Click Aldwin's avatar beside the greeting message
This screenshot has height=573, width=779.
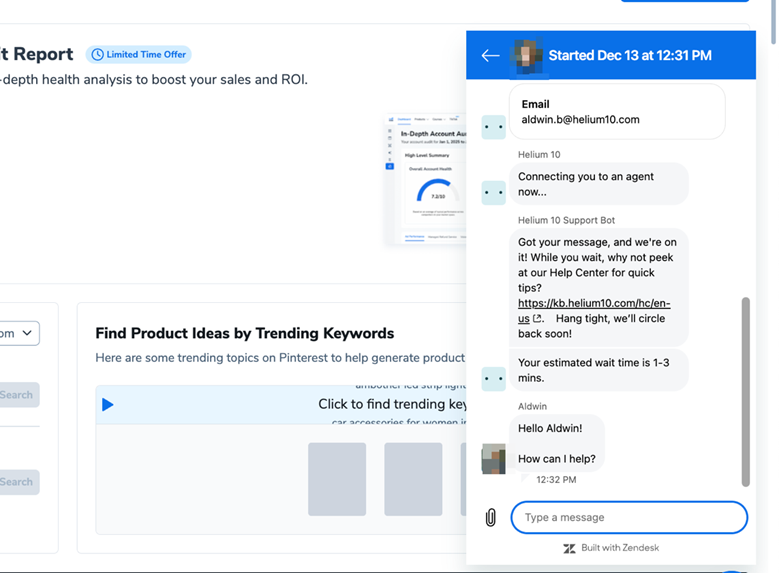tap(493, 458)
